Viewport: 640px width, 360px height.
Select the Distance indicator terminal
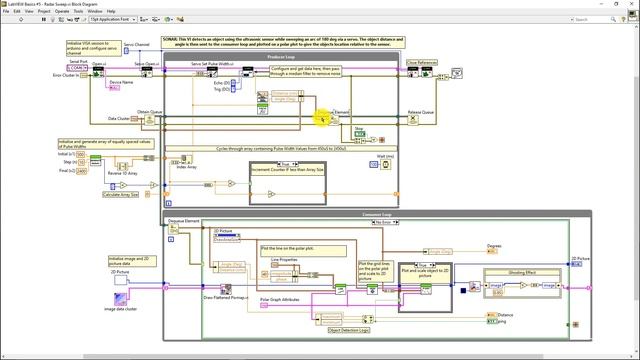click(492, 315)
